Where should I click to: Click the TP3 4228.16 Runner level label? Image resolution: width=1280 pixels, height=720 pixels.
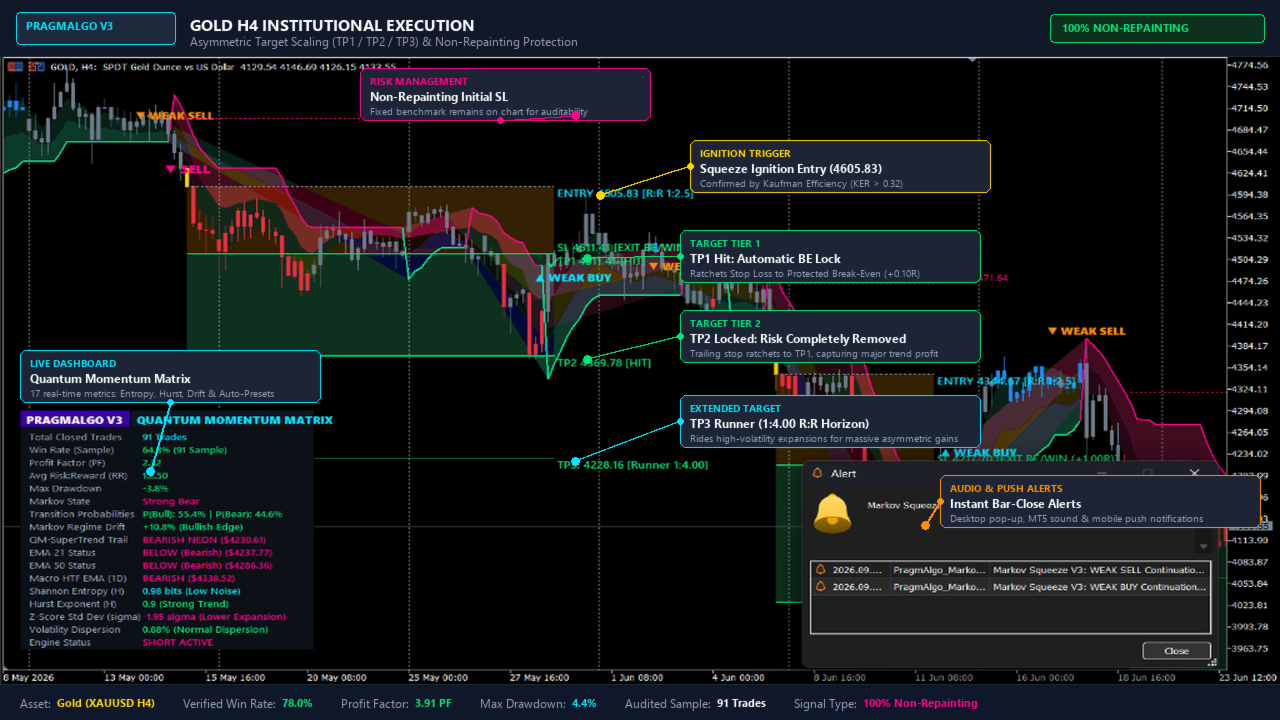coord(632,464)
